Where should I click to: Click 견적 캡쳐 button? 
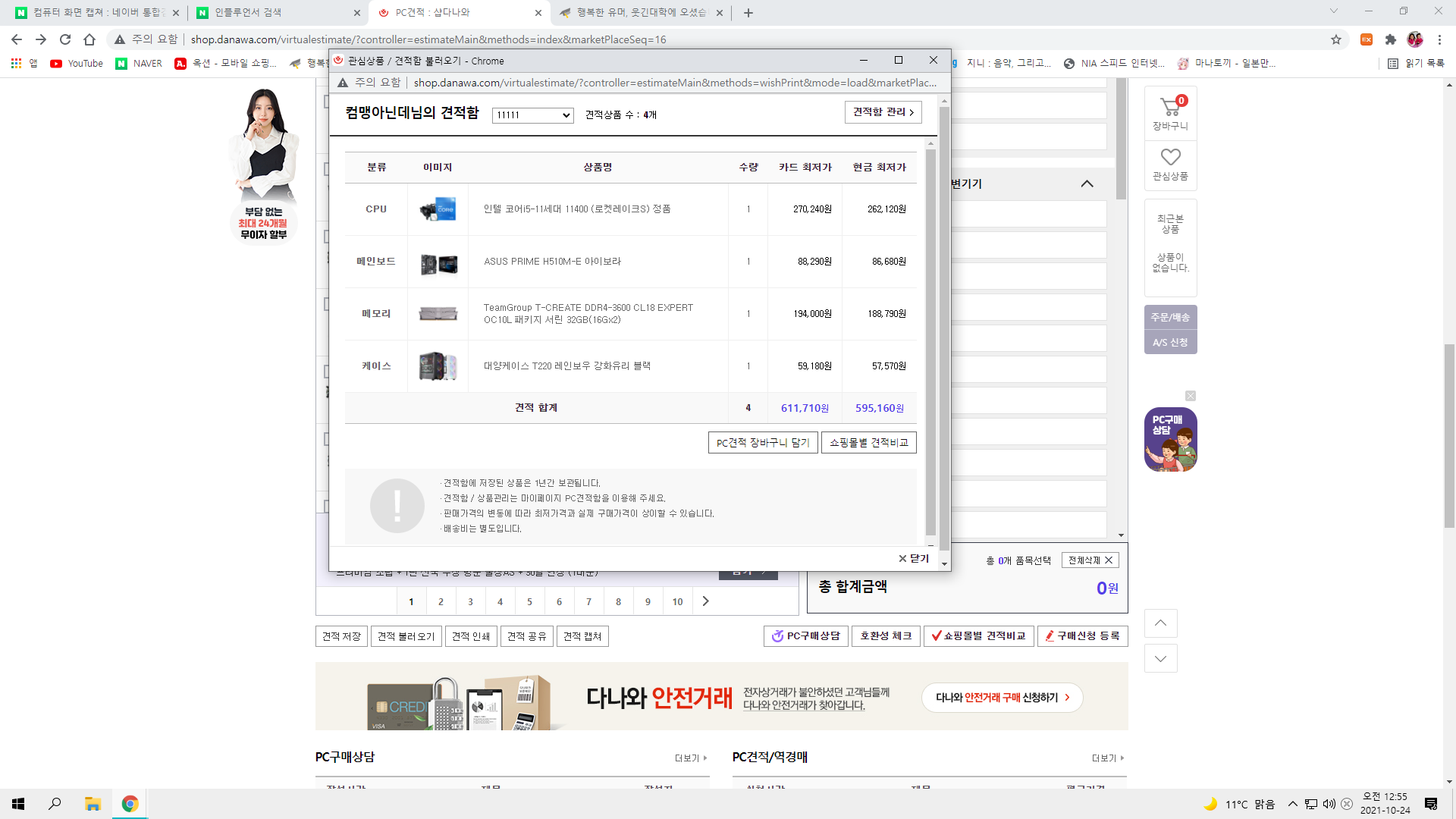(x=582, y=636)
